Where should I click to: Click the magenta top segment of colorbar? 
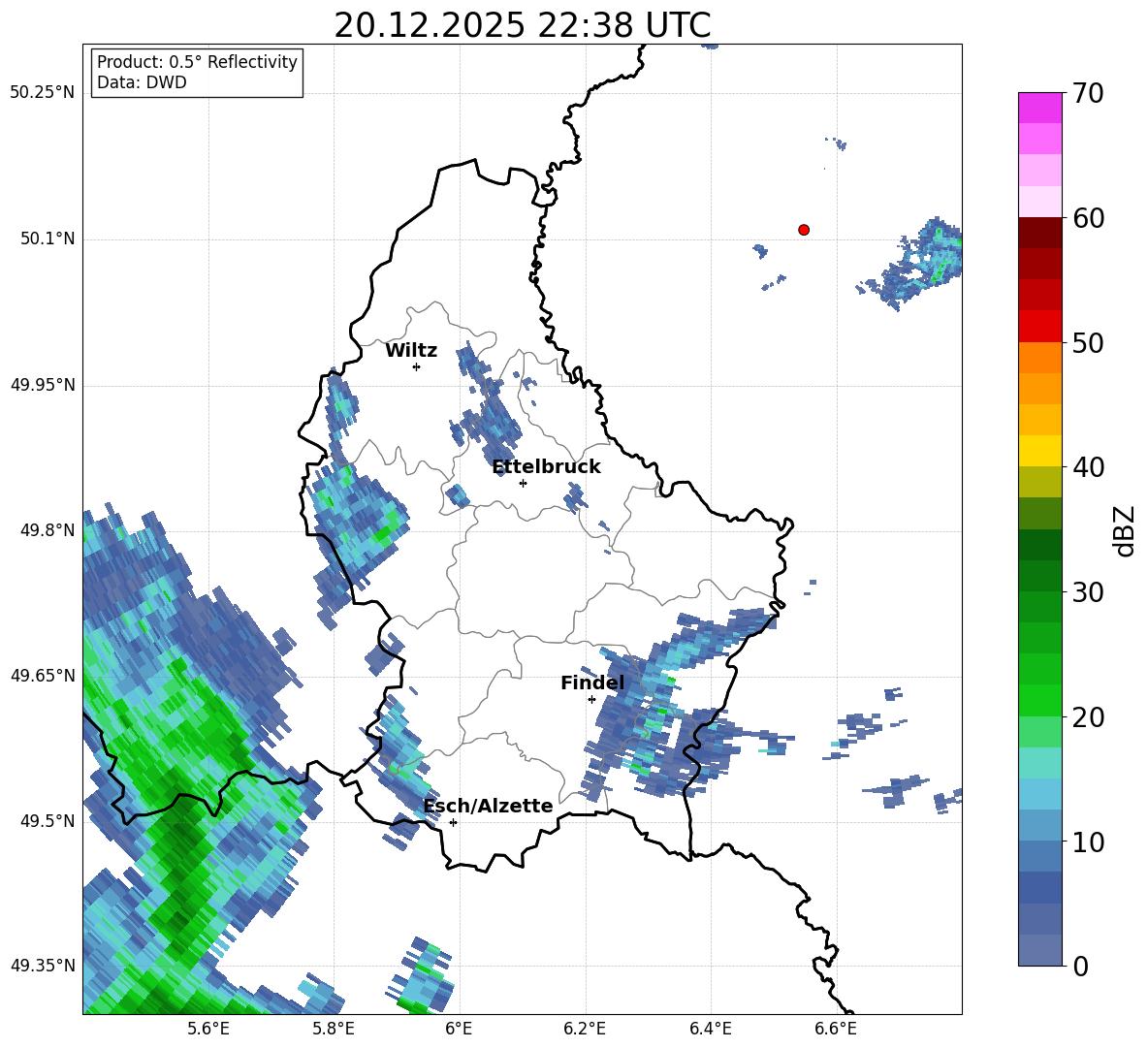[x=1040, y=108]
